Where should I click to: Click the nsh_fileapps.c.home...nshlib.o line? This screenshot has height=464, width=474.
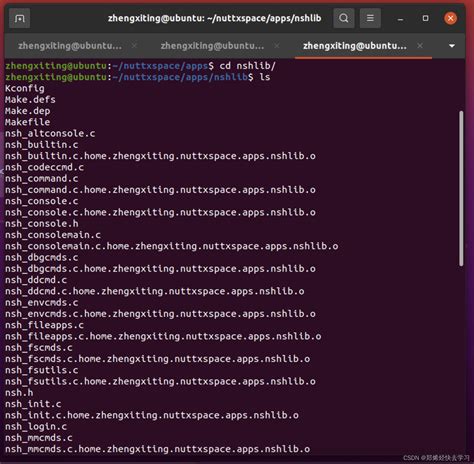(163, 336)
